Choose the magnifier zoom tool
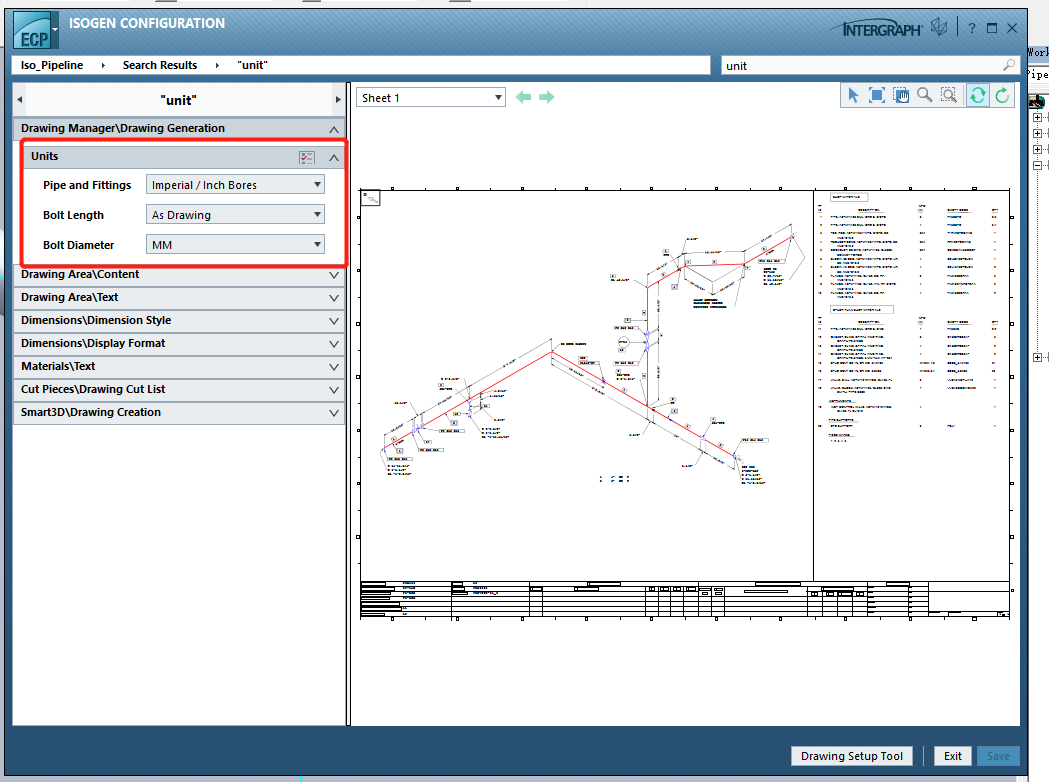 [925, 96]
